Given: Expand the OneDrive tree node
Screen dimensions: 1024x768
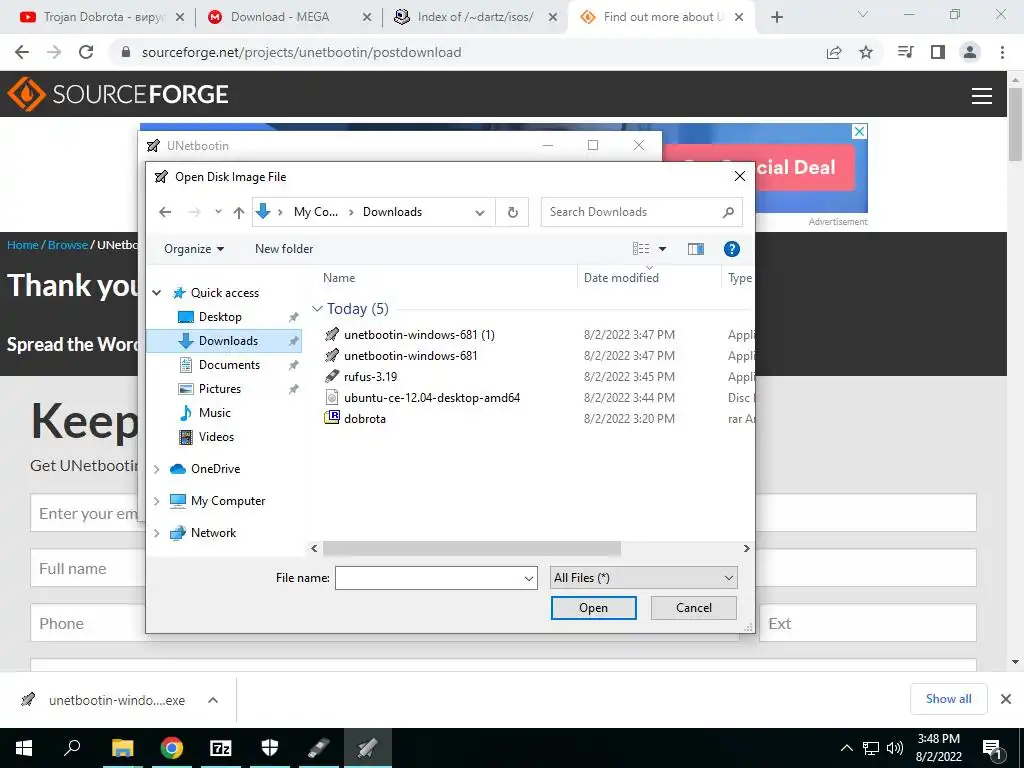Looking at the screenshot, I should tap(157, 469).
